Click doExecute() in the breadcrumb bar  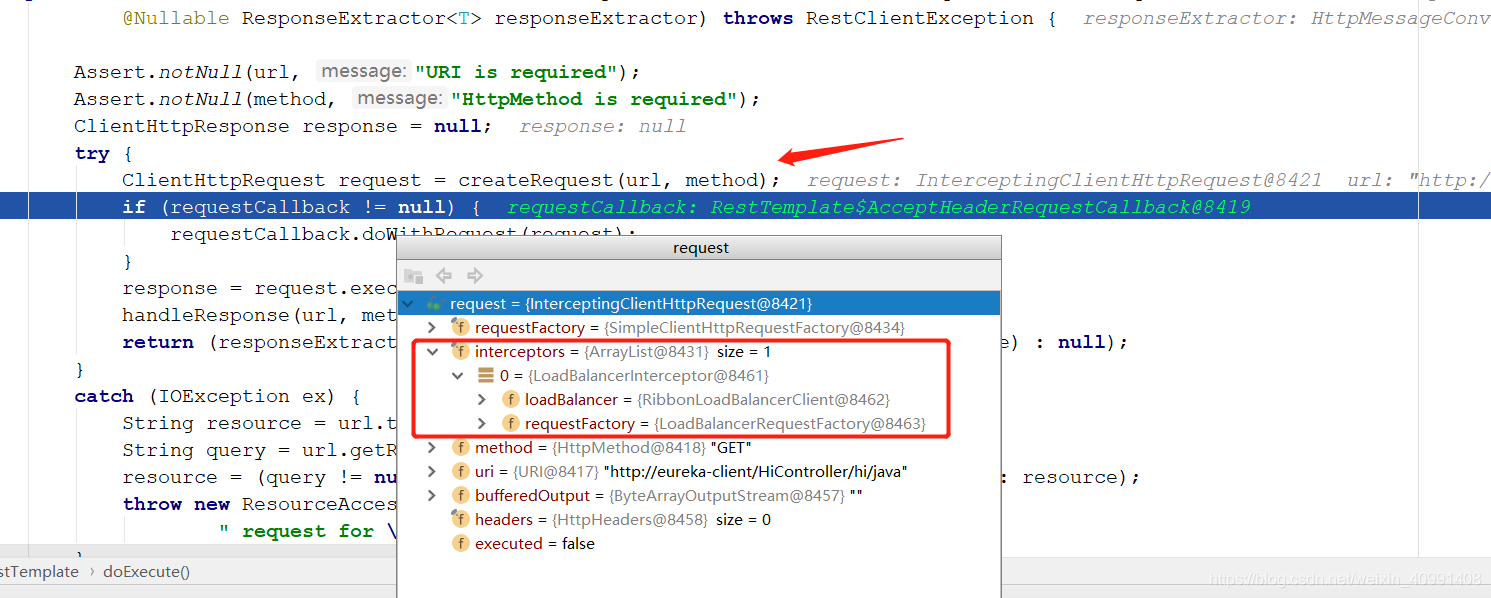pos(146,572)
